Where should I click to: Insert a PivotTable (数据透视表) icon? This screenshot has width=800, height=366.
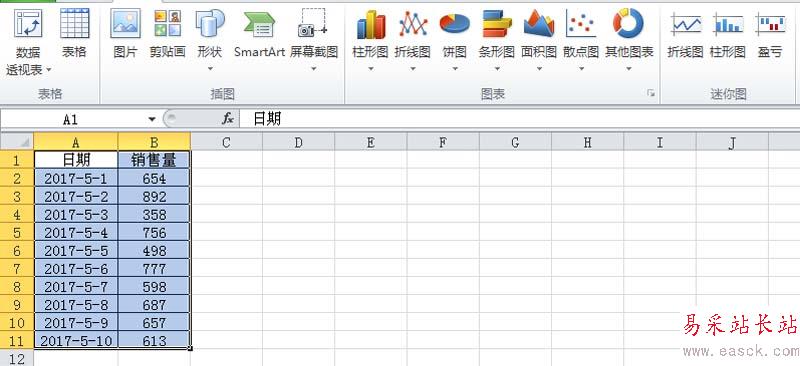click(x=29, y=24)
